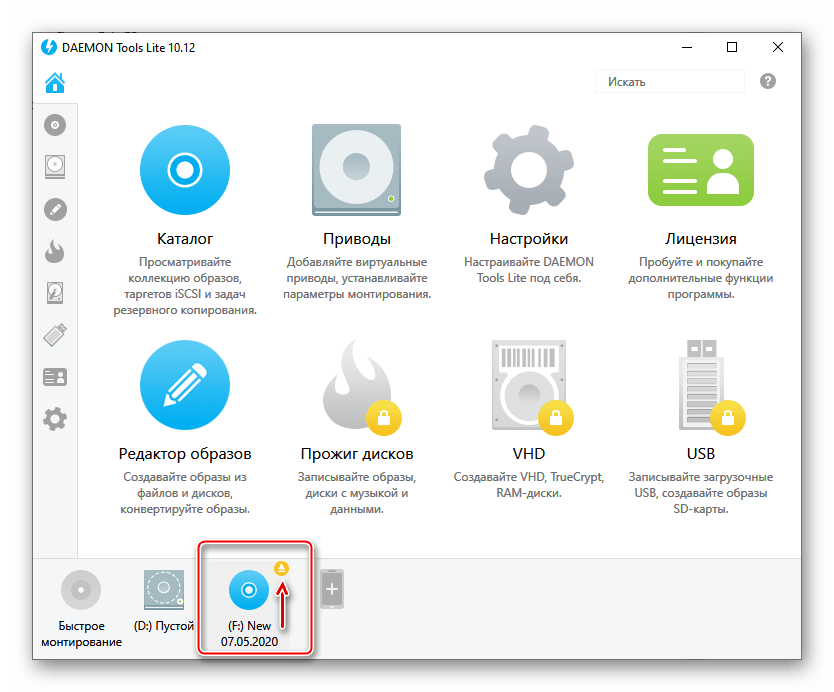Open the Image Editor pencil icon in sidebar
This screenshot has height=692, width=834.
coord(55,210)
